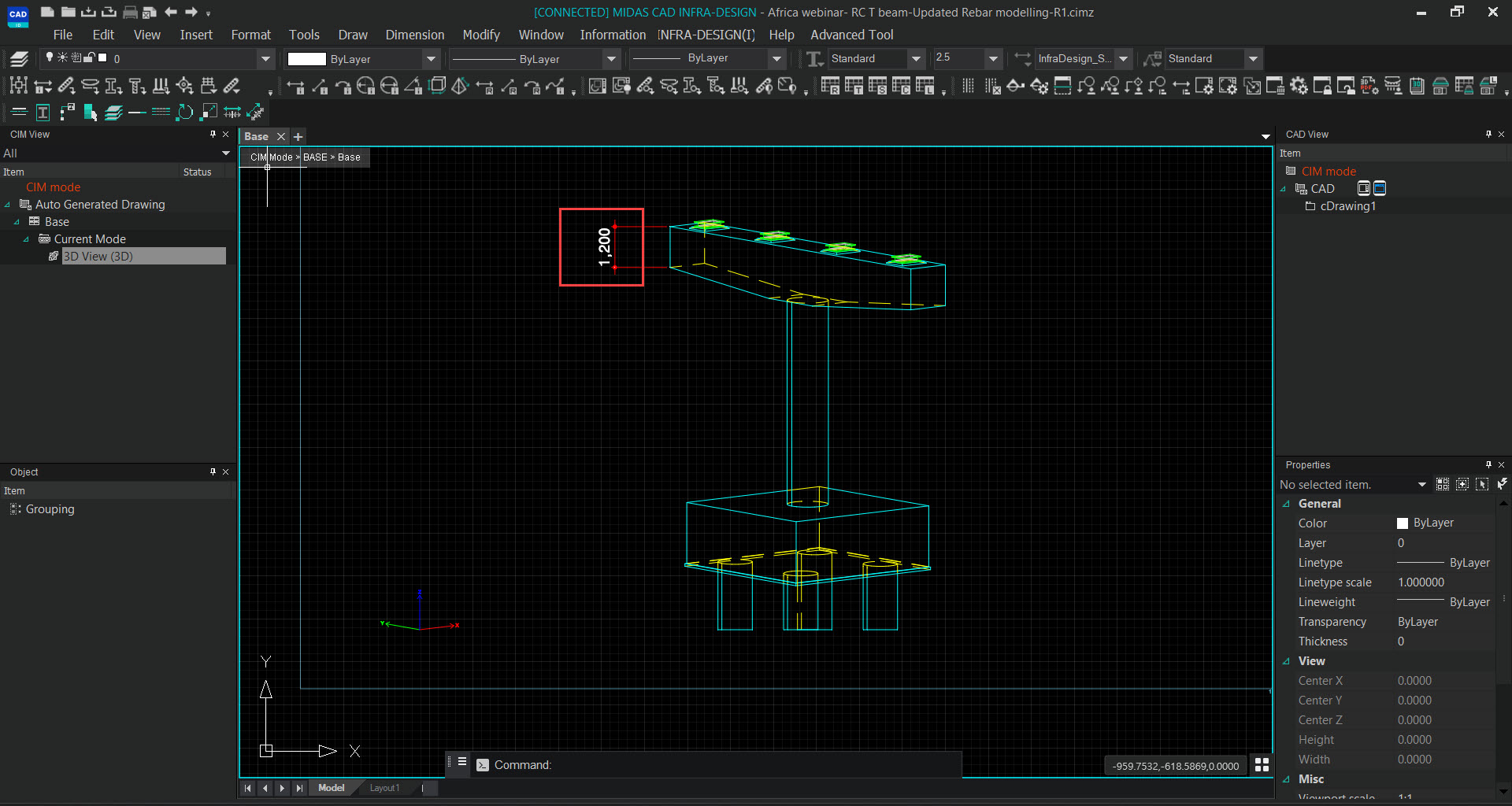Viewport: 1512px width, 806px height.
Task: Open the ByLayer linetype dropdown arrow
Action: click(611, 58)
